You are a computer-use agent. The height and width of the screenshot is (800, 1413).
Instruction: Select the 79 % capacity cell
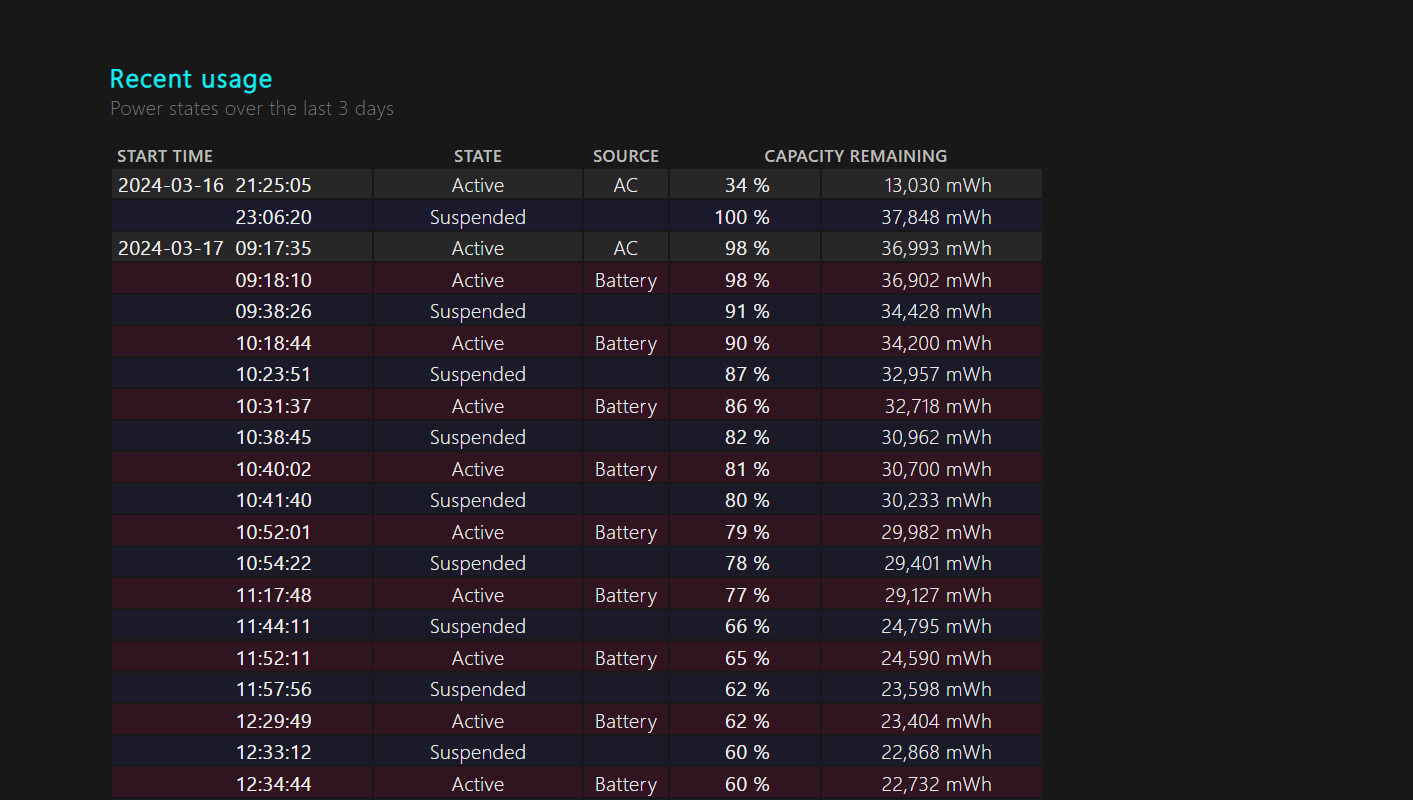[x=747, y=532]
